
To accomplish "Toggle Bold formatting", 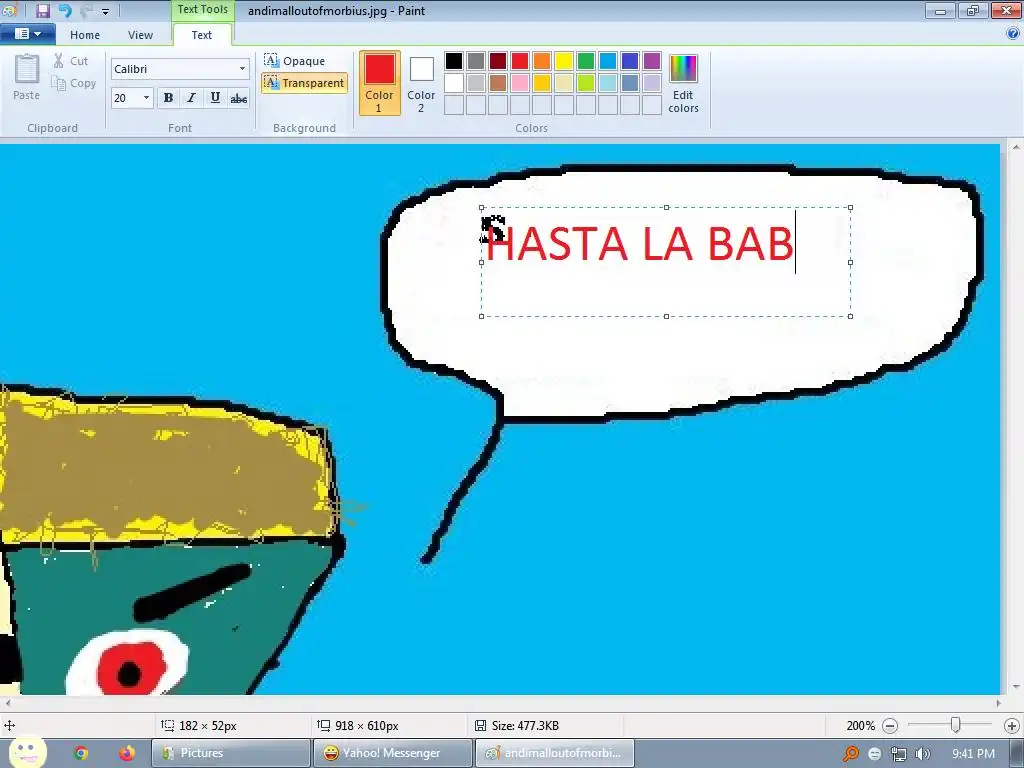I will click(x=168, y=98).
